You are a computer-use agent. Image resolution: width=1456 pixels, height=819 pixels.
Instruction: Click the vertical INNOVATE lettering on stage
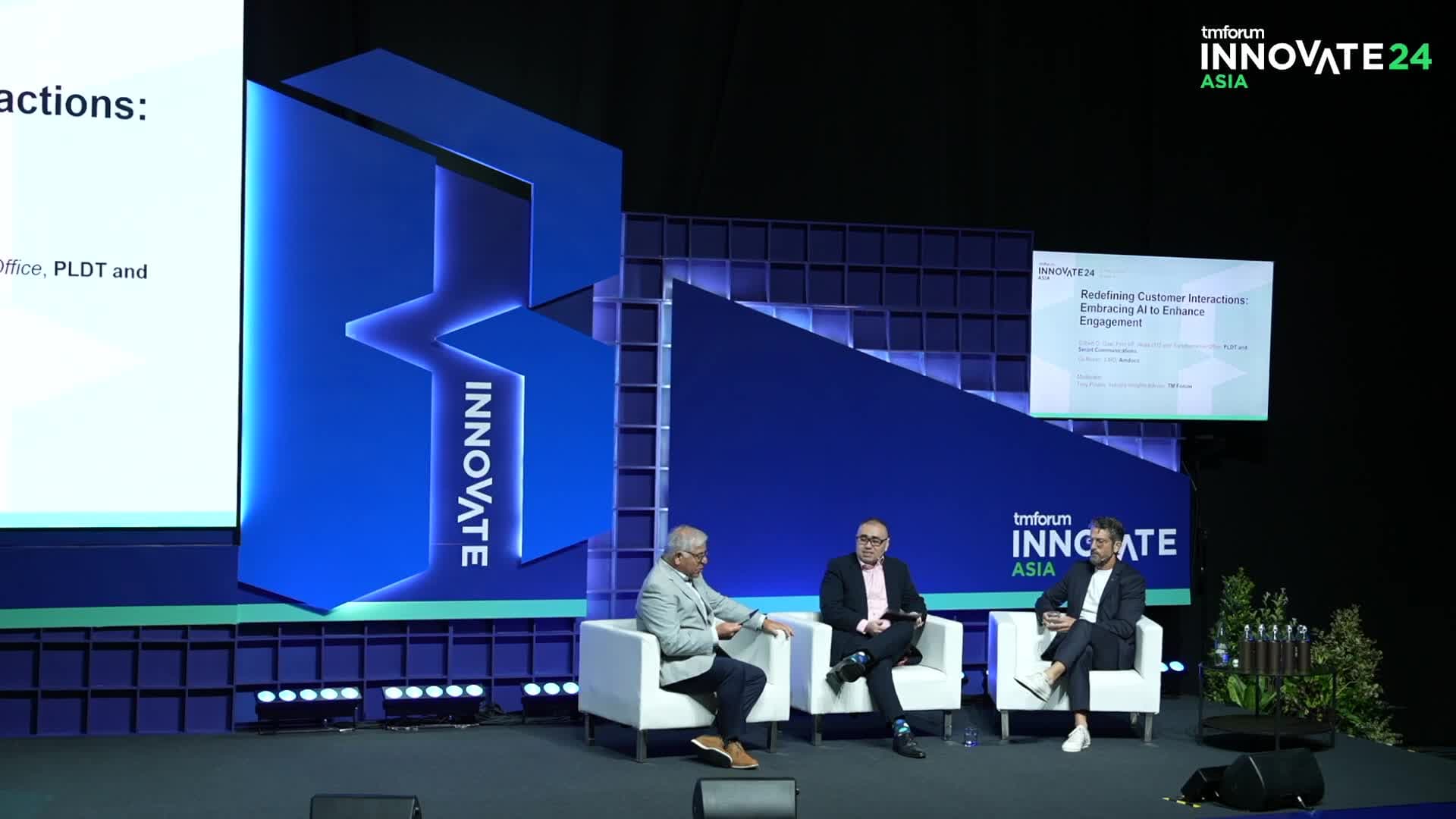475,473
